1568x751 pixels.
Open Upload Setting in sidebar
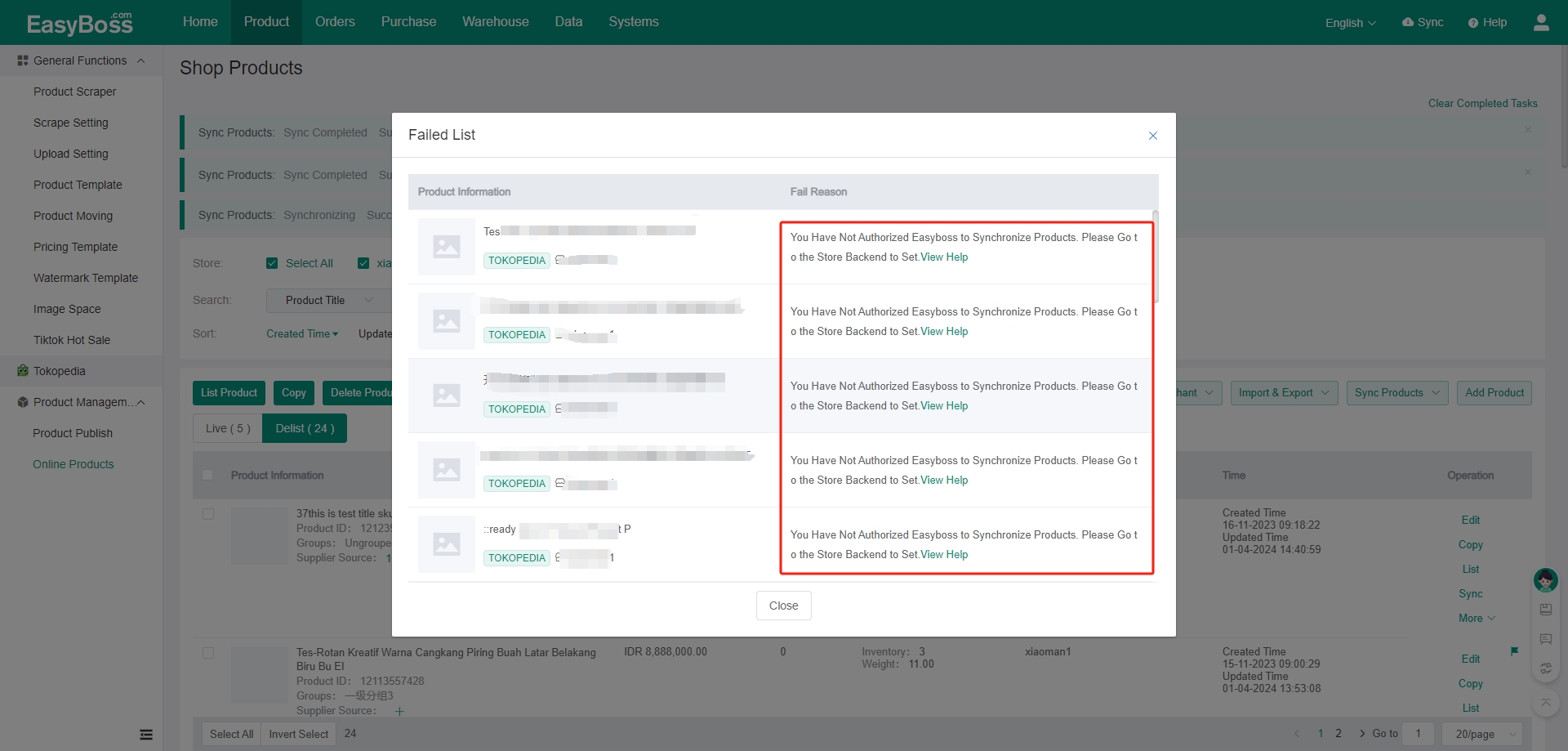70,154
